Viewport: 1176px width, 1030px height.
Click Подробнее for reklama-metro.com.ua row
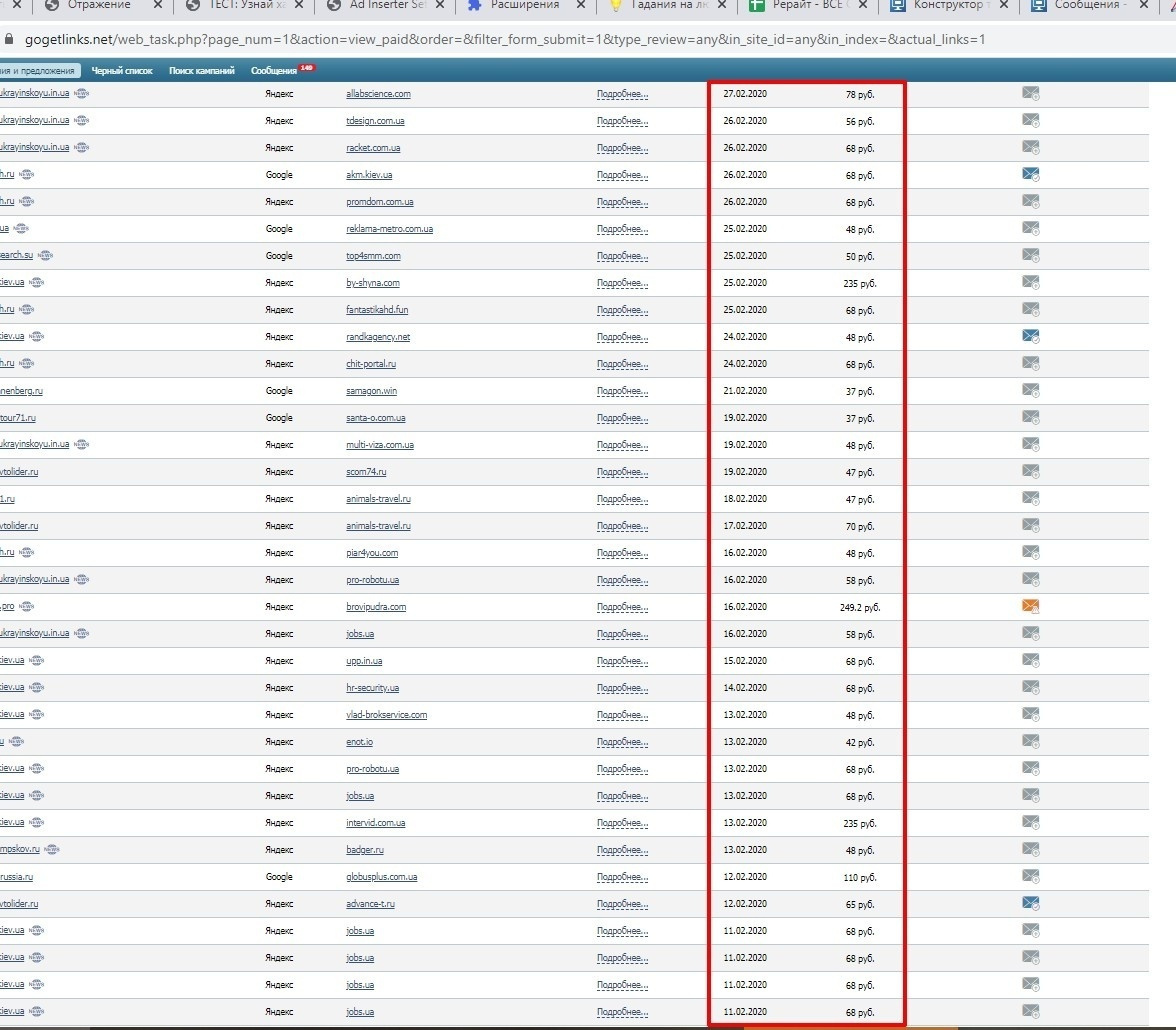[x=622, y=229]
